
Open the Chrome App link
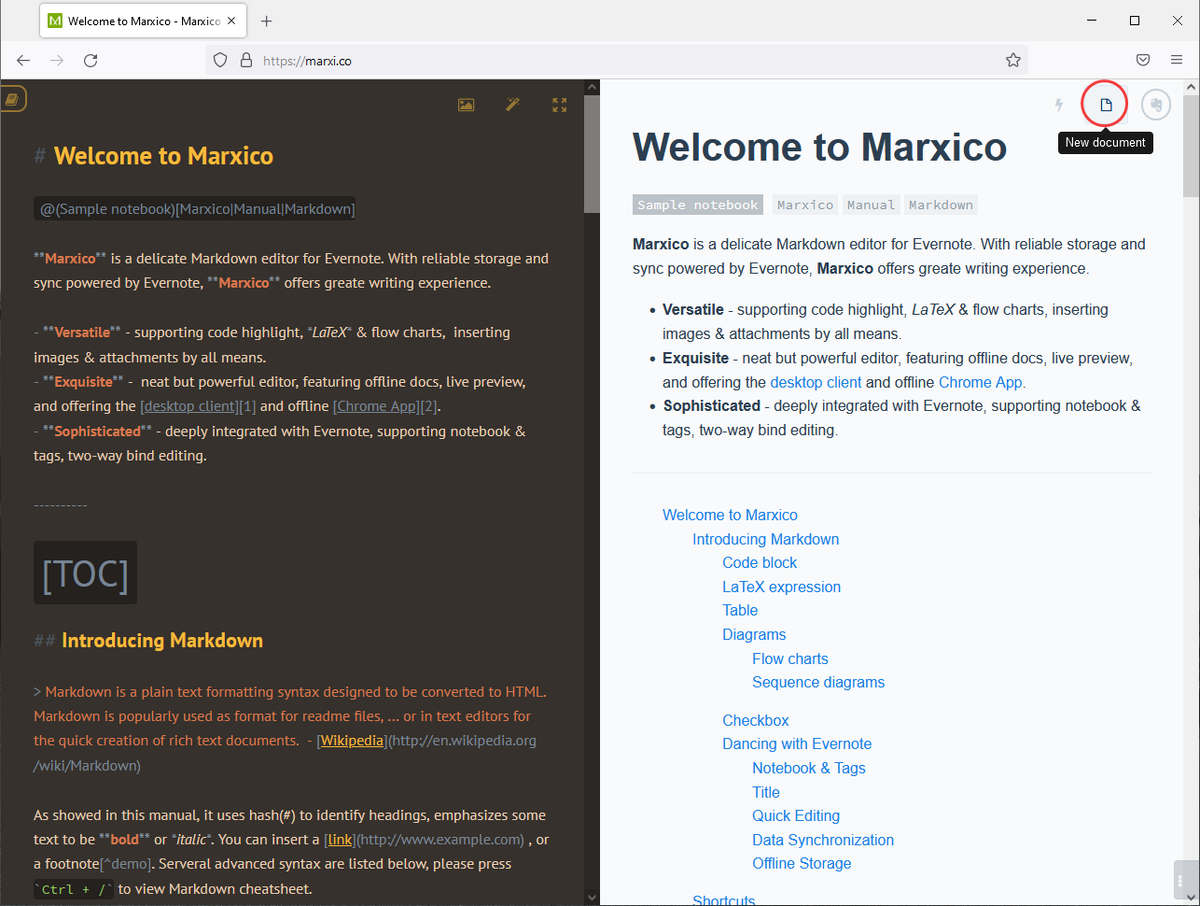click(x=980, y=382)
